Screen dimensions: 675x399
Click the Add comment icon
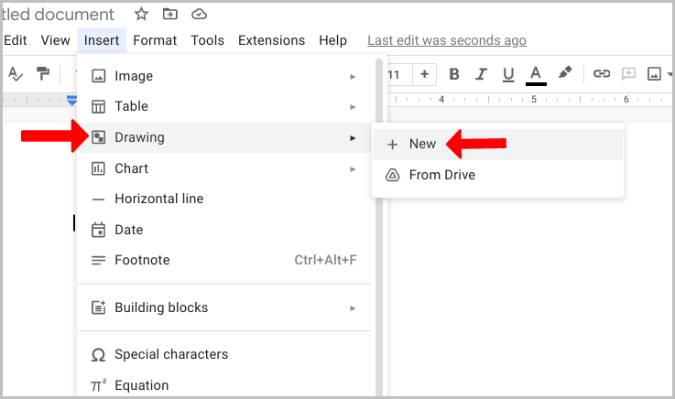pyautogui.click(x=629, y=74)
